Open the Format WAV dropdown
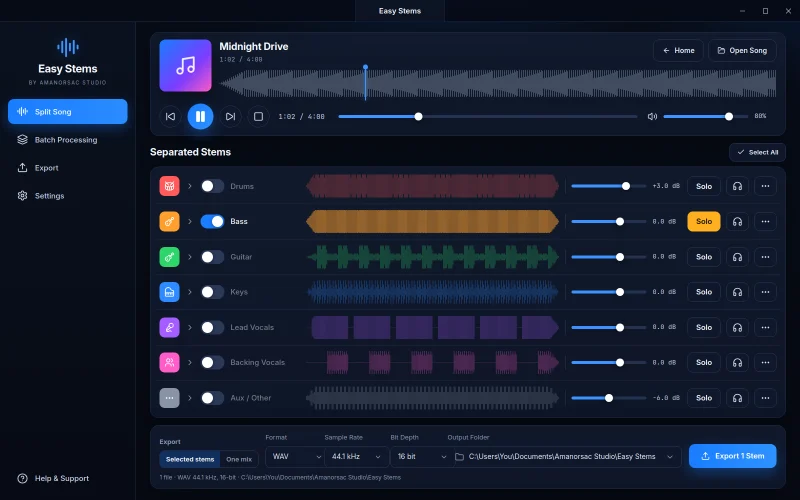Image resolution: width=800 pixels, height=500 pixels. click(294, 457)
